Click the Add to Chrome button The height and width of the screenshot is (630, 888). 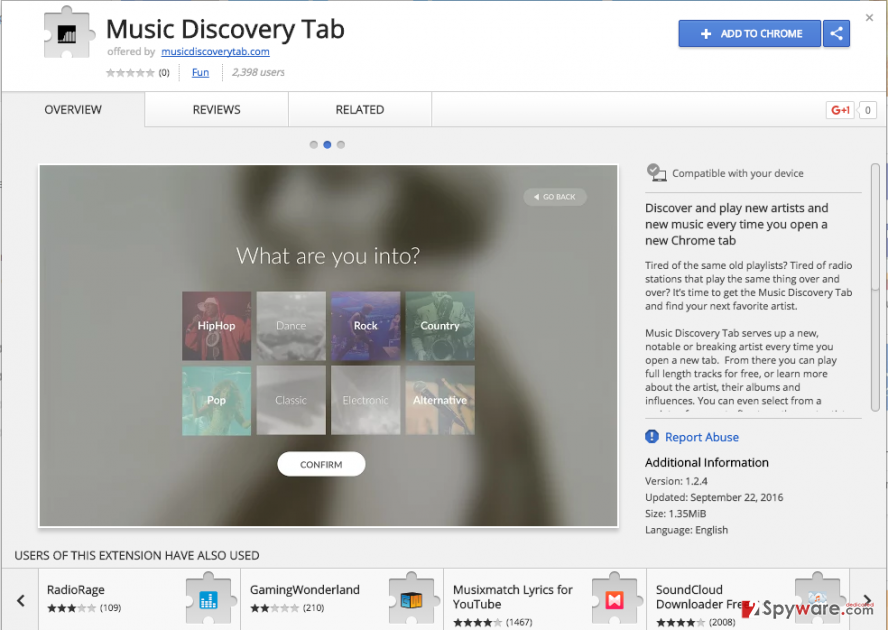tap(749, 34)
